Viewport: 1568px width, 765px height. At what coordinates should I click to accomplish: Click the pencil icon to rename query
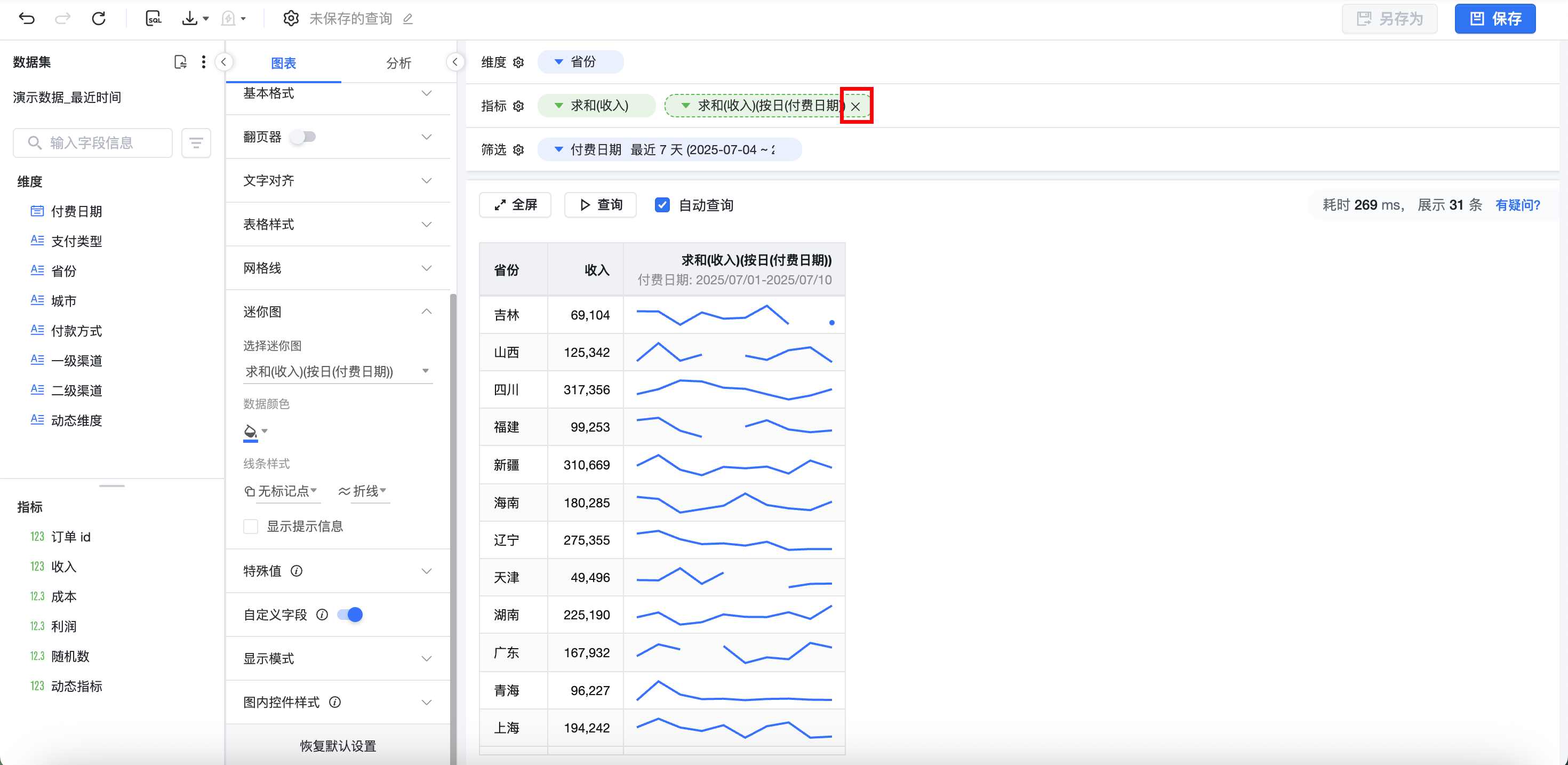(x=408, y=20)
